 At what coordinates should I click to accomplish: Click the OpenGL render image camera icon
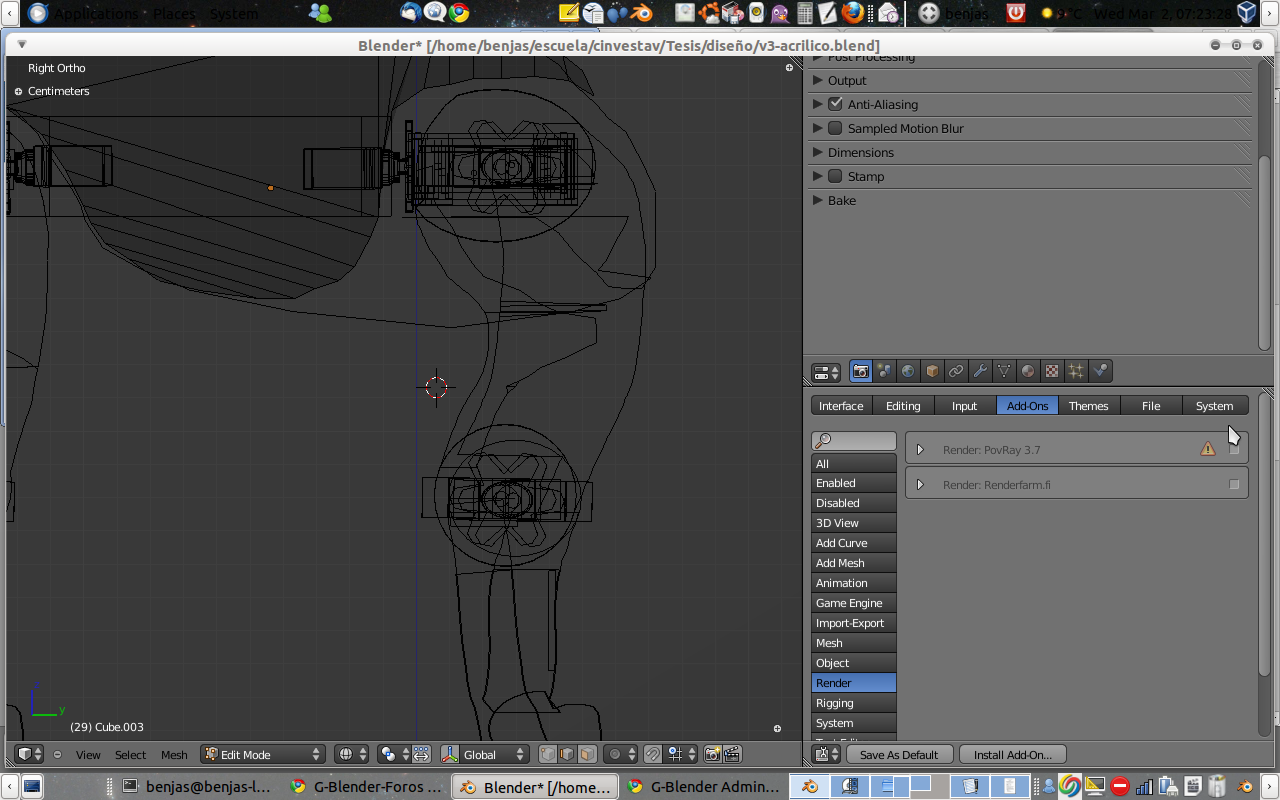[x=712, y=754]
